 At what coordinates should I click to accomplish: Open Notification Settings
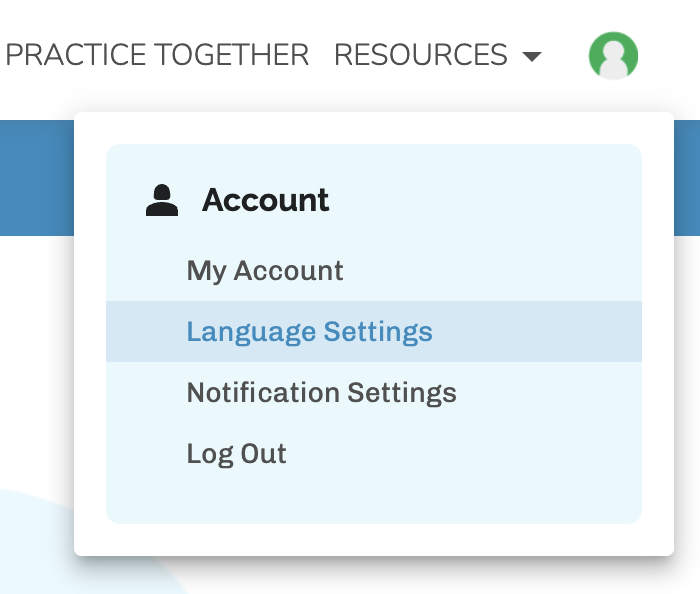(x=321, y=393)
